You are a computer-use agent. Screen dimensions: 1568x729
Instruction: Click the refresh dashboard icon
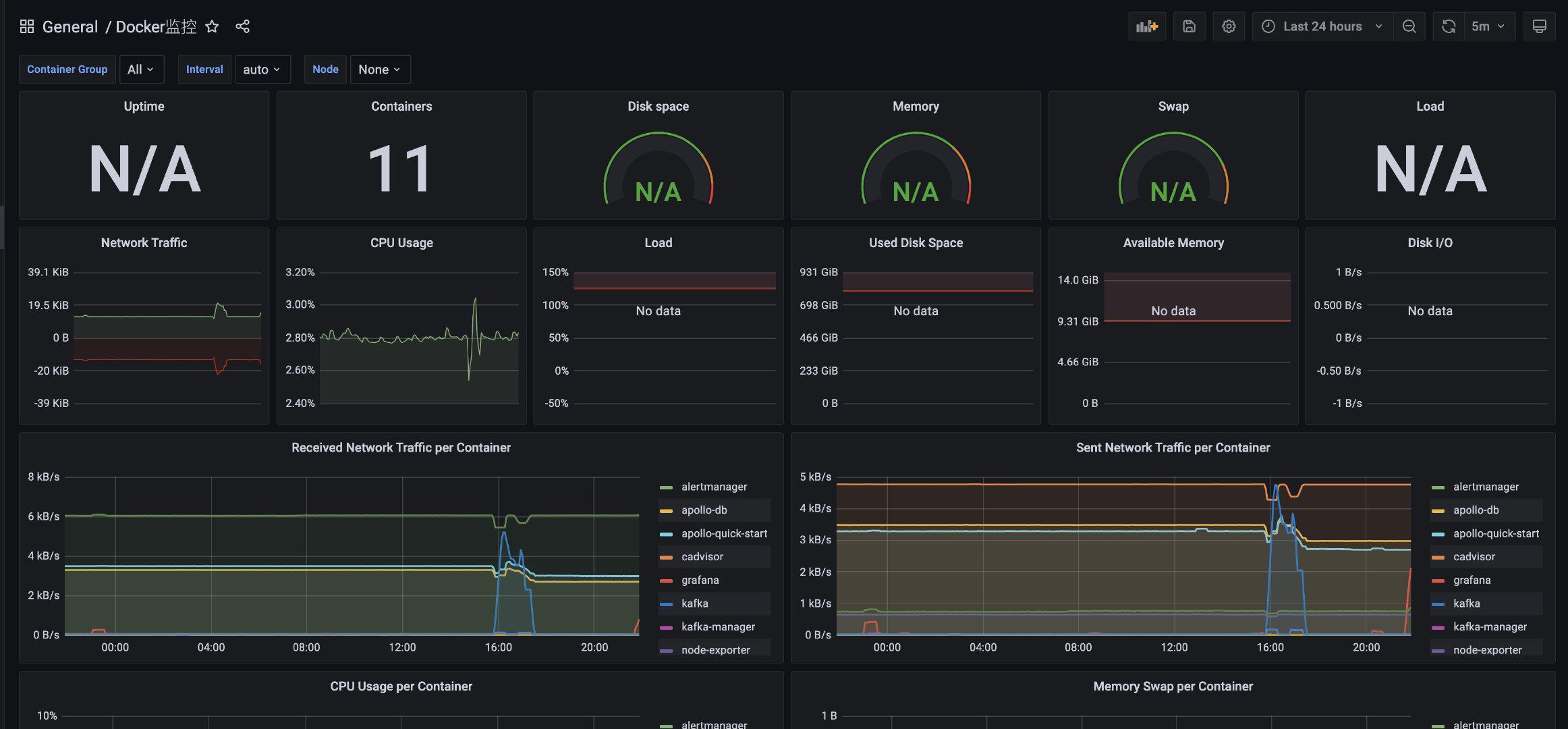[x=1449, y=26]
